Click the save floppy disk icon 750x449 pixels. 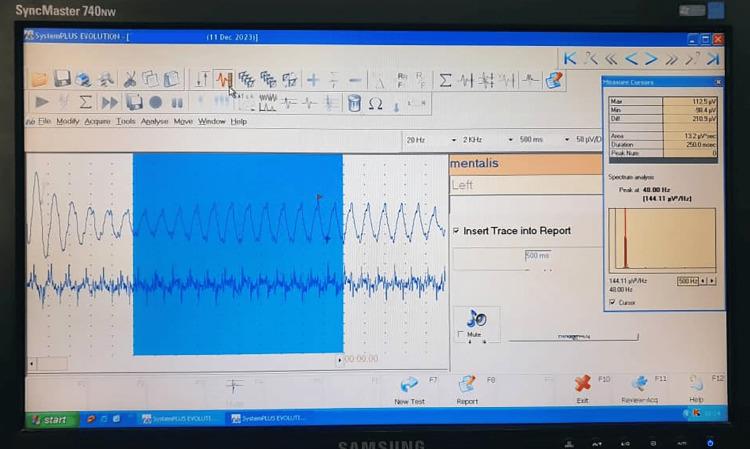(62, 79)
